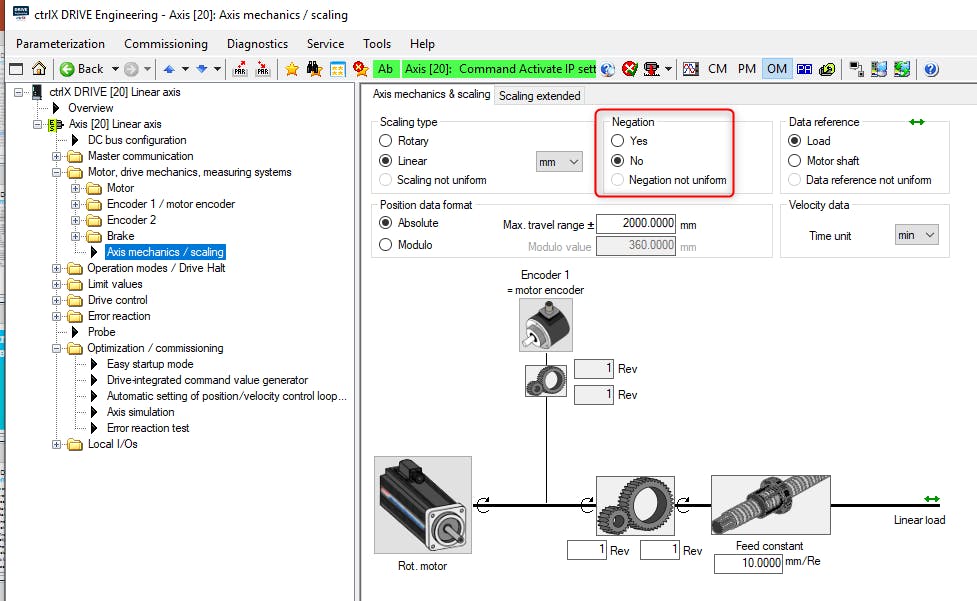Open the favorites list window icon
Image resolution: width=977 pixels, height=601 pixels.
[338, 69]
